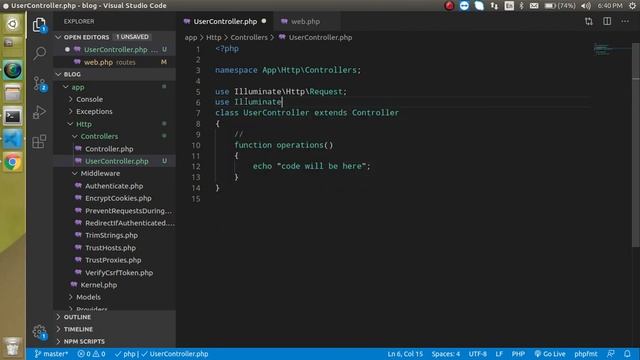The image size is (640, 360).
Task: Launch Google Chrome from the dock
Action: click(13, 162)
